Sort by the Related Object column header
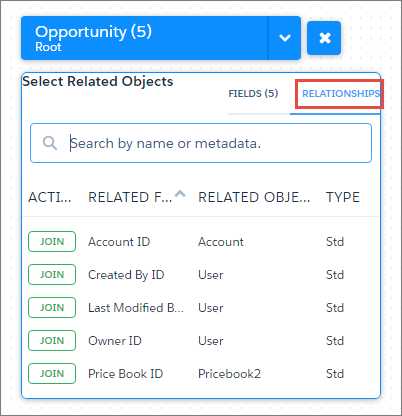This screenshot has height=416, width=402. [x=254, y=197]
